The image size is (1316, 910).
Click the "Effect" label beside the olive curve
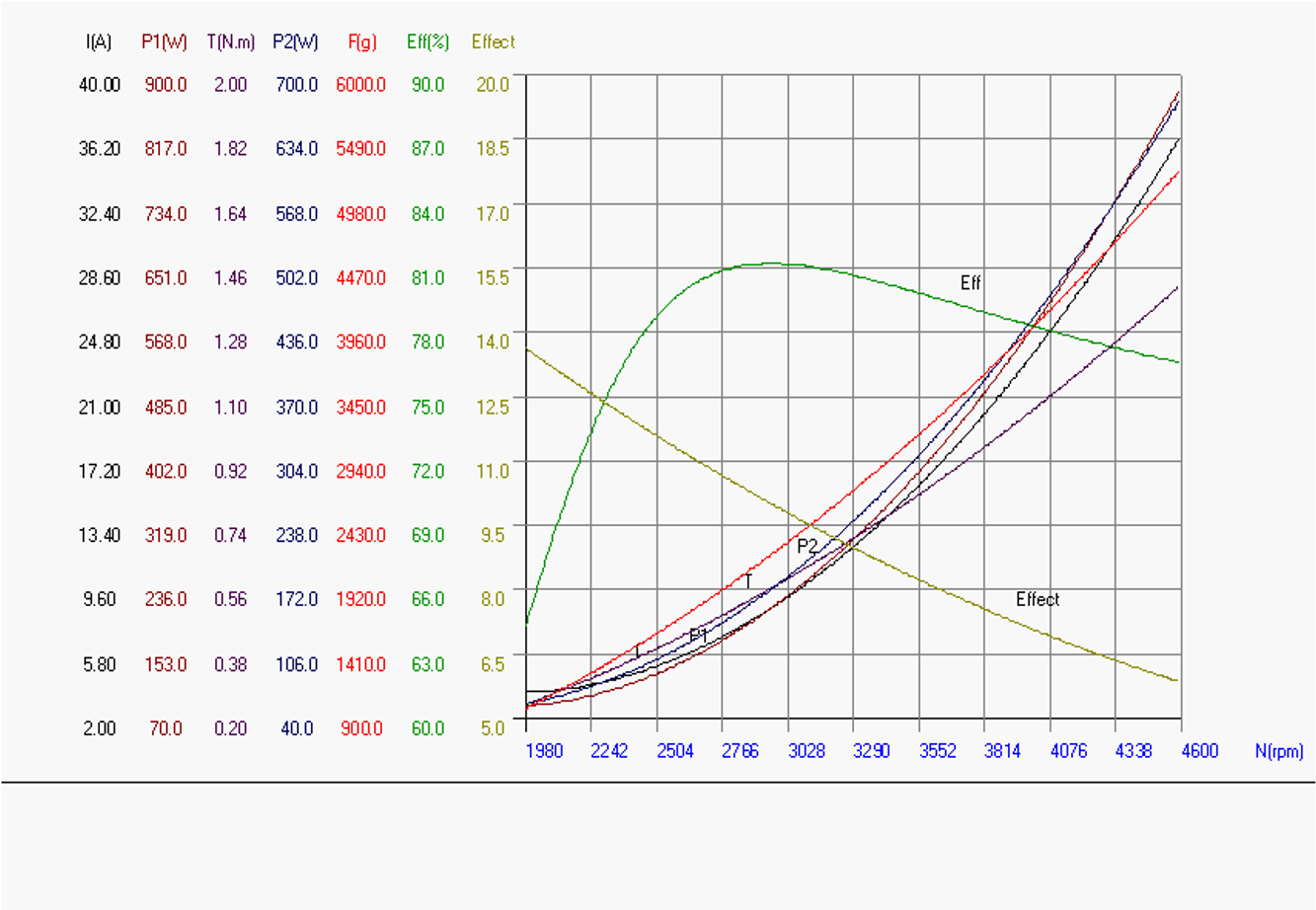[x=1038, y=599]
